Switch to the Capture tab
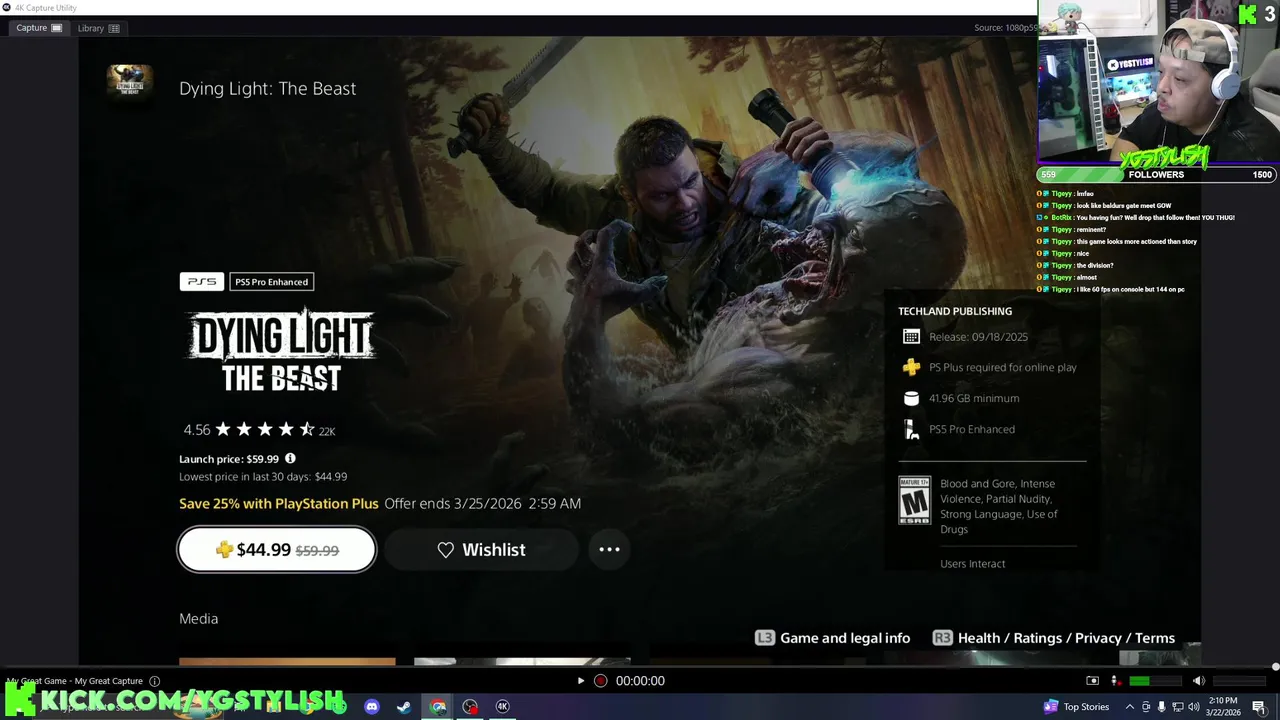The height and width of the screenshot is (720, 1280). point(39,28)
